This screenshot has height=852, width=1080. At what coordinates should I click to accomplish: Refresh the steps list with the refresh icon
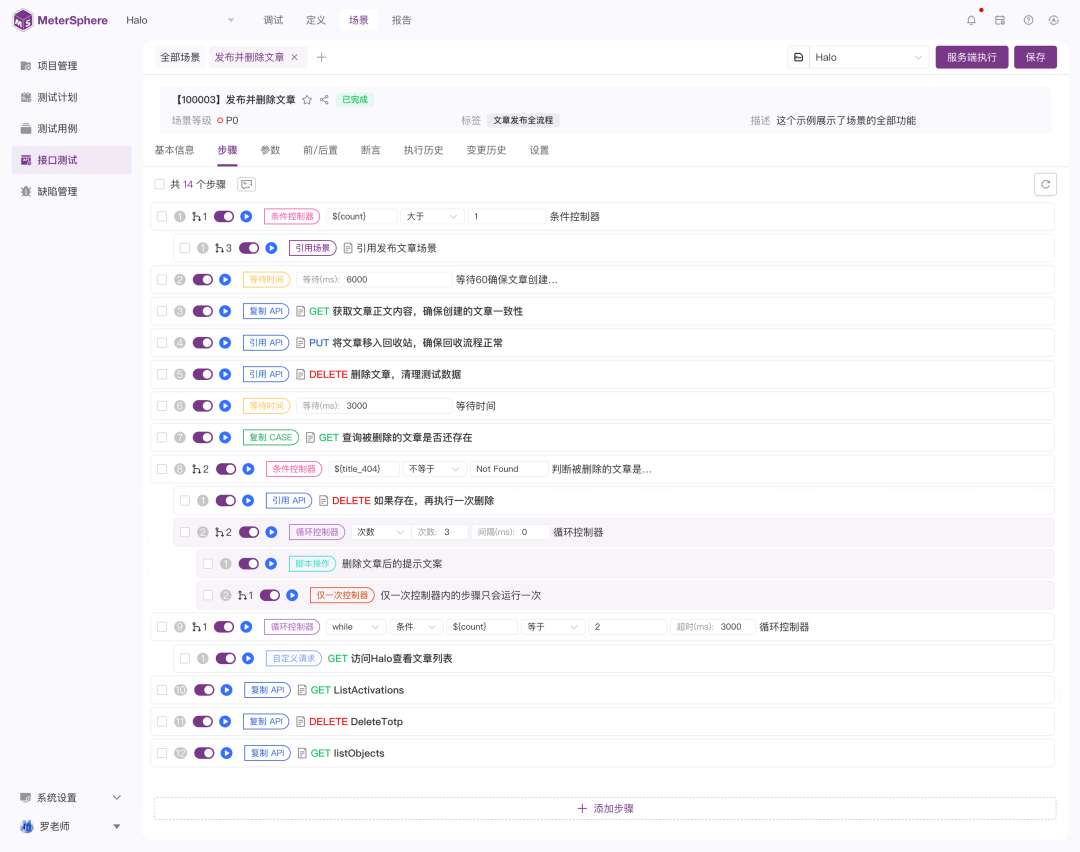tap(1044, 184)
